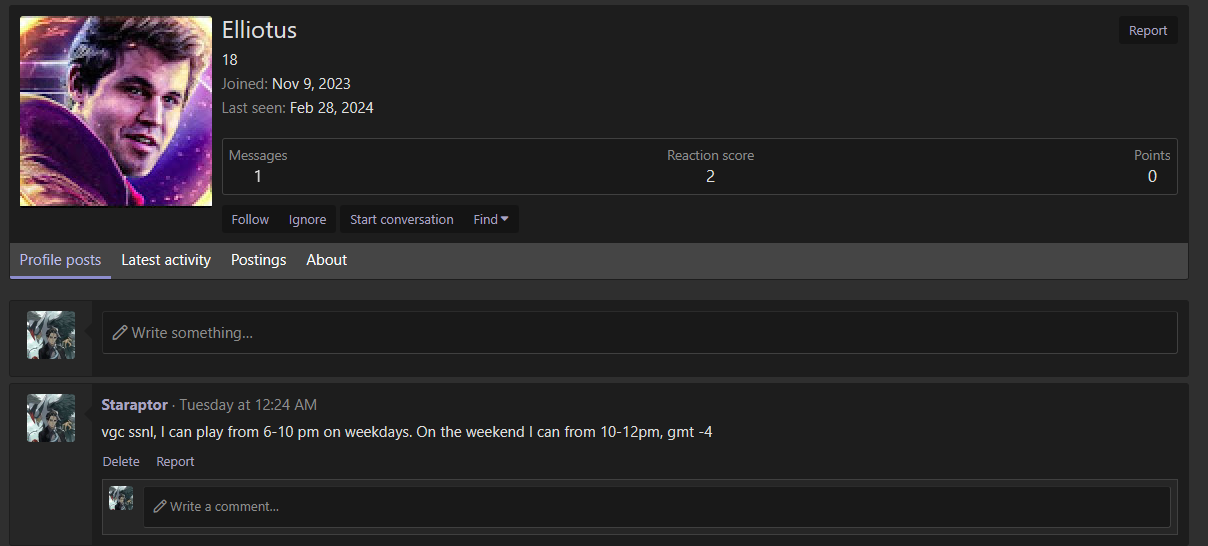The image size is (1208, 546).
Task: Click pencil icon in Write a comment field
Action: (x=160, y=507)
